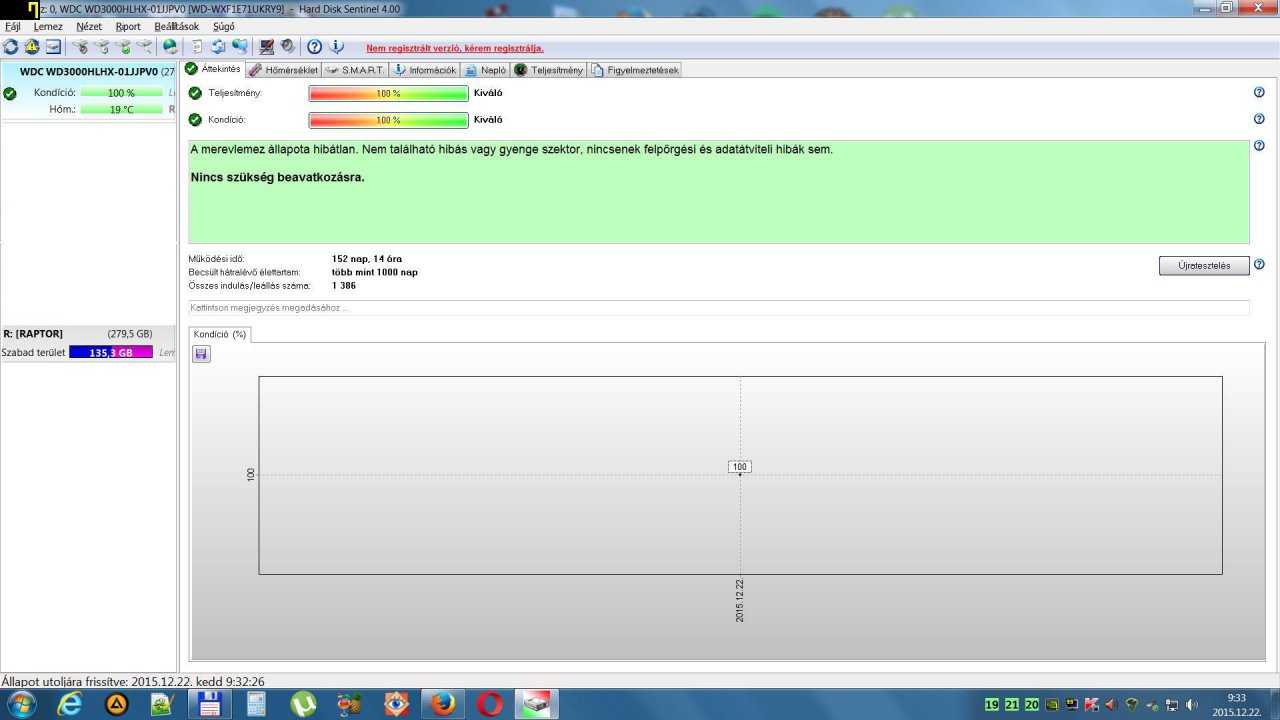Open the Riport menu
1280x720 pixels.
point(128,26)
